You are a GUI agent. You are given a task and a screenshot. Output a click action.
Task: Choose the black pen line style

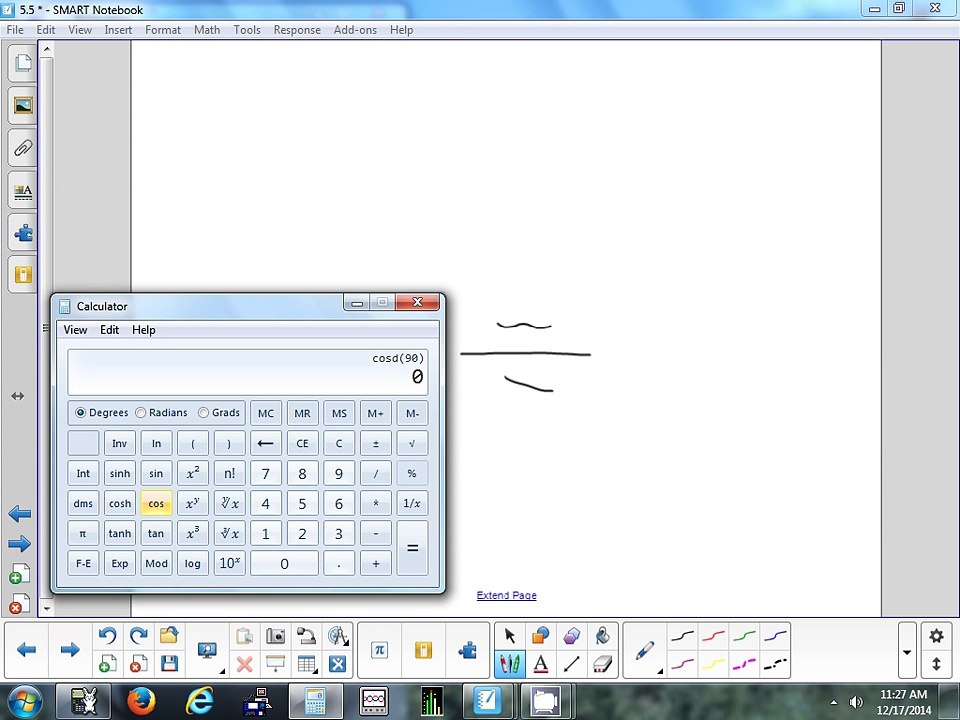(682, 636)
